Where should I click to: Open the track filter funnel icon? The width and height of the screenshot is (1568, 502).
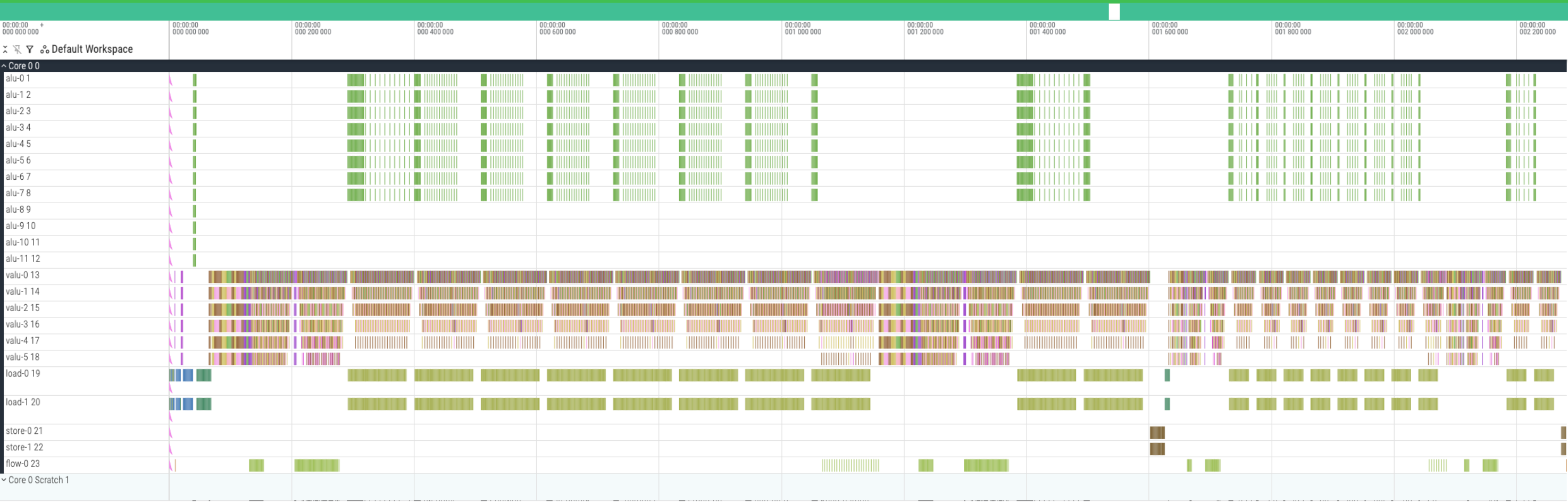click(29, 49)
